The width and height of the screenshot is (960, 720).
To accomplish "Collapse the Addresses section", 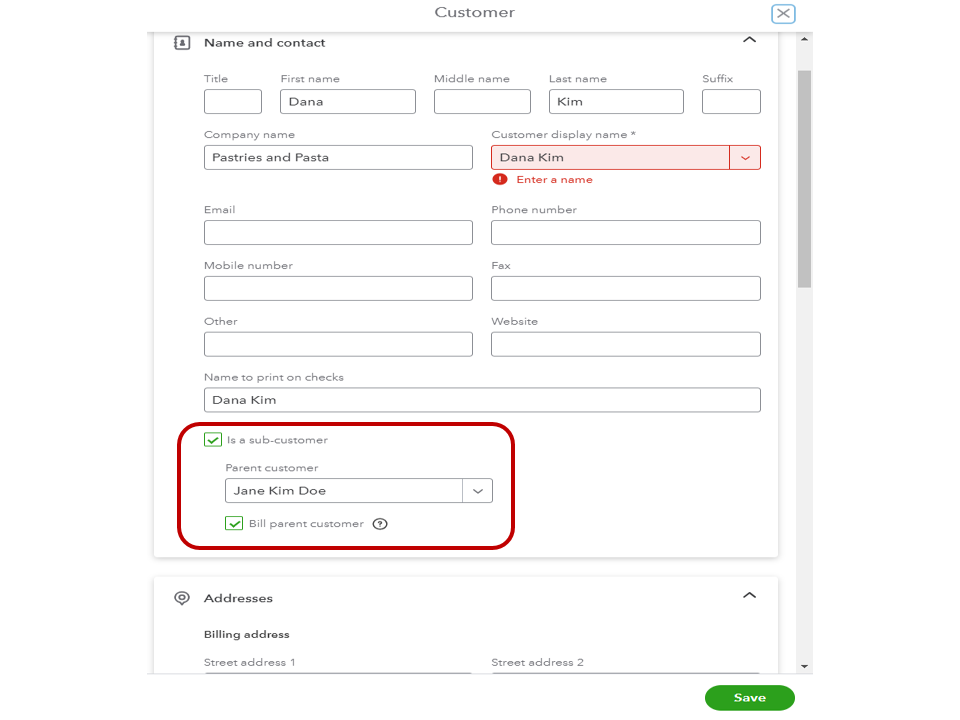I will [749, 595].
